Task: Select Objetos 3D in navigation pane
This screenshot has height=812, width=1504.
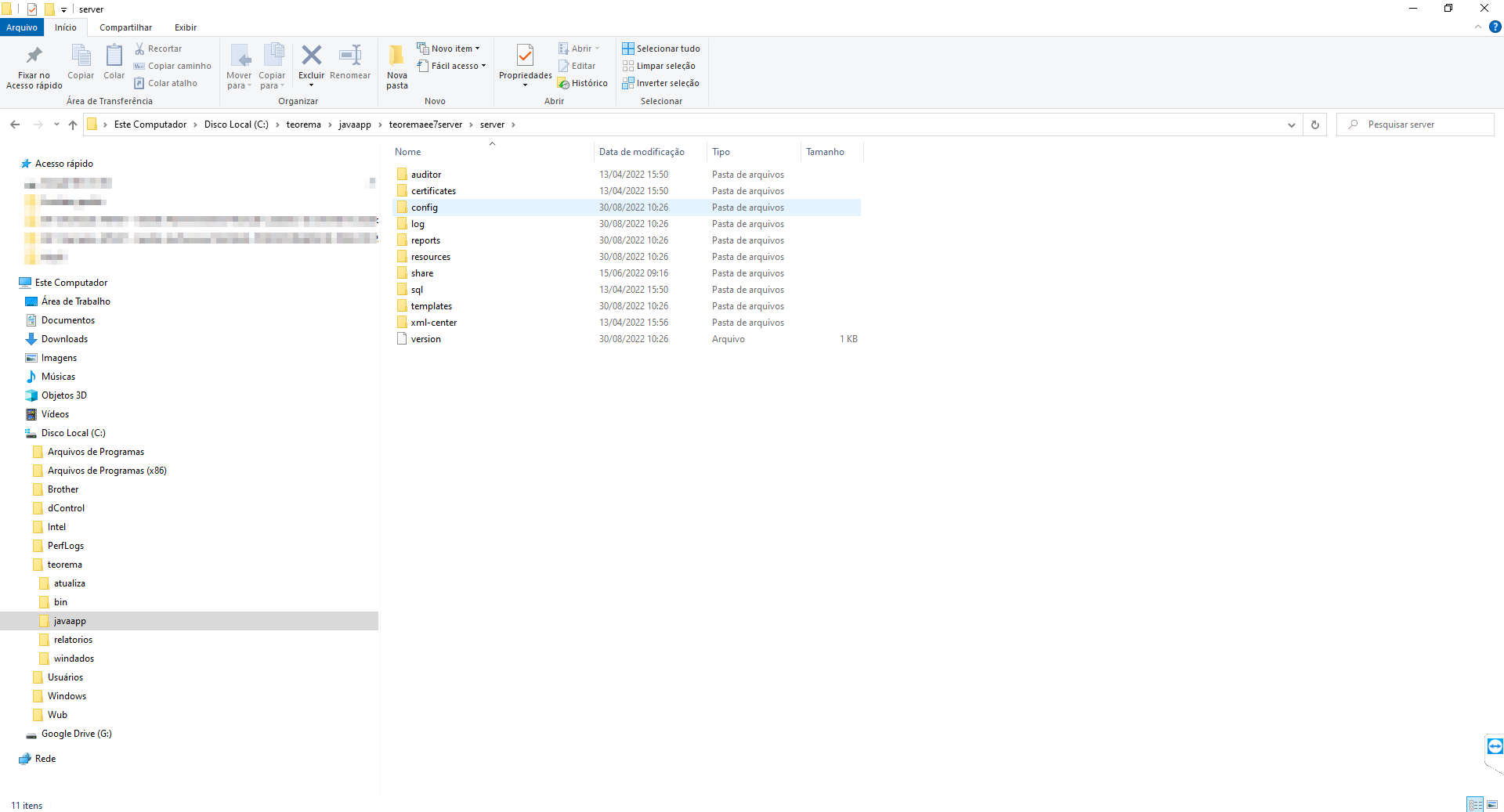Action: click(x=63, y=395)
